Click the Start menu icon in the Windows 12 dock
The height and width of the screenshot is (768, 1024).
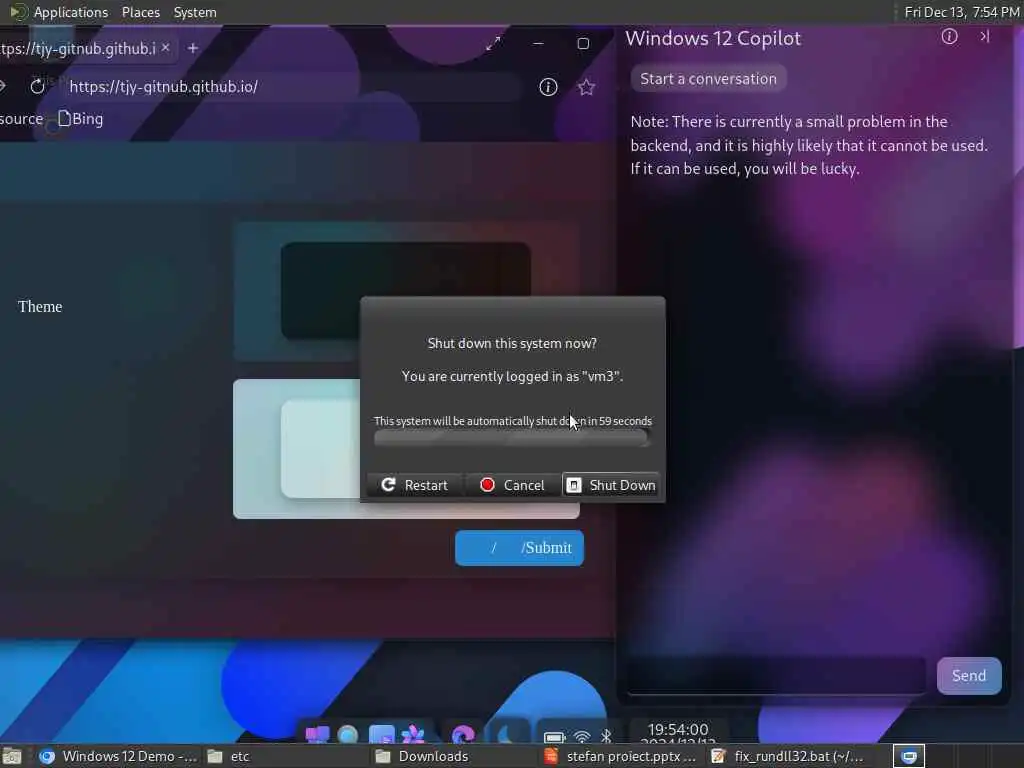[x=317, y=735]
